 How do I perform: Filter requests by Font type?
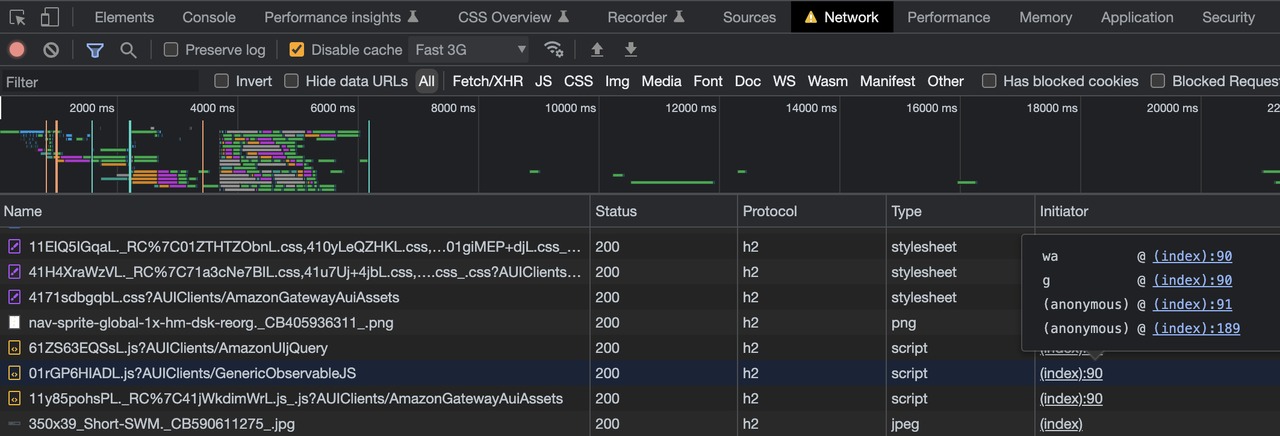tap(708, 81)
